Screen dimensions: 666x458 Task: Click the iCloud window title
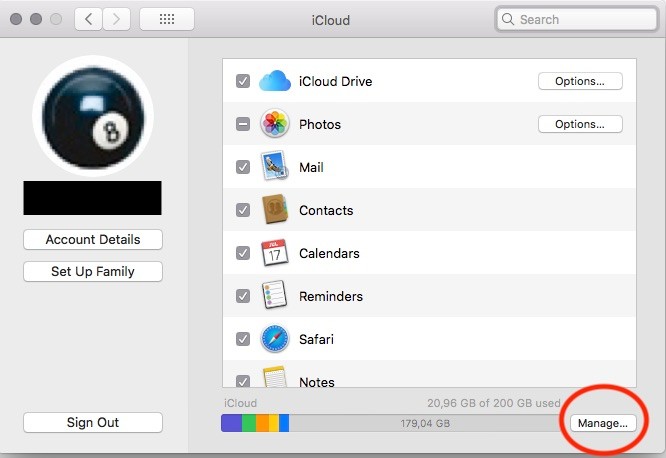331,20
